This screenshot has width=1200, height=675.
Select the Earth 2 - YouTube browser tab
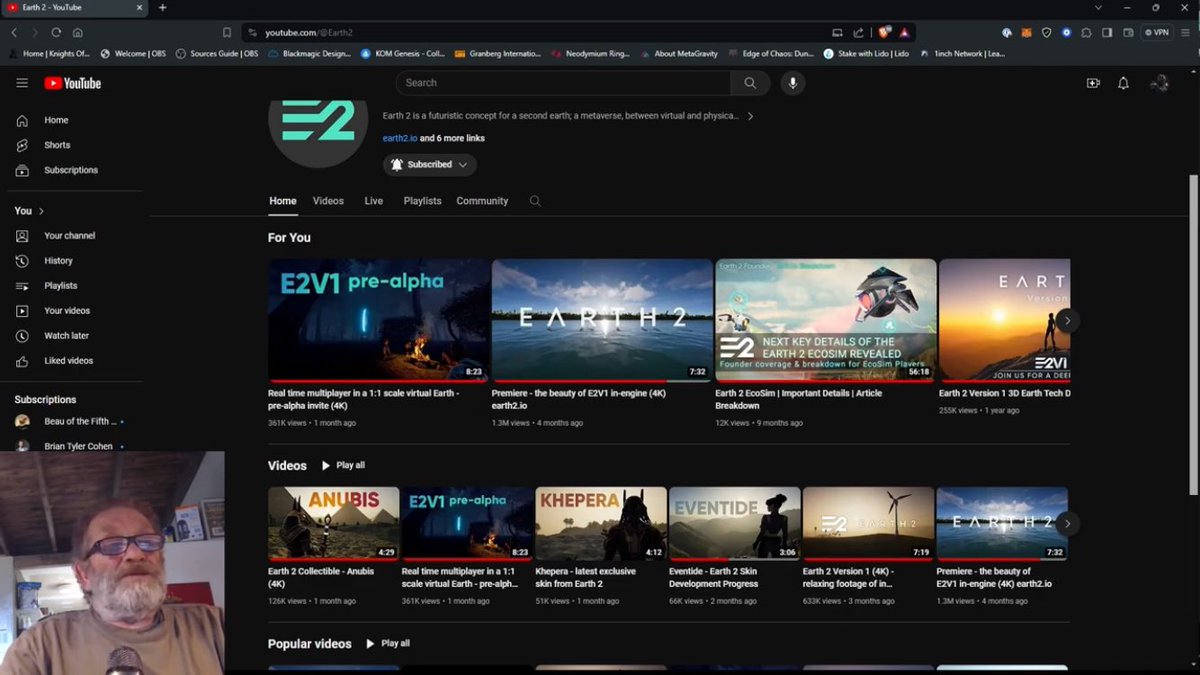tap(74, 8)
